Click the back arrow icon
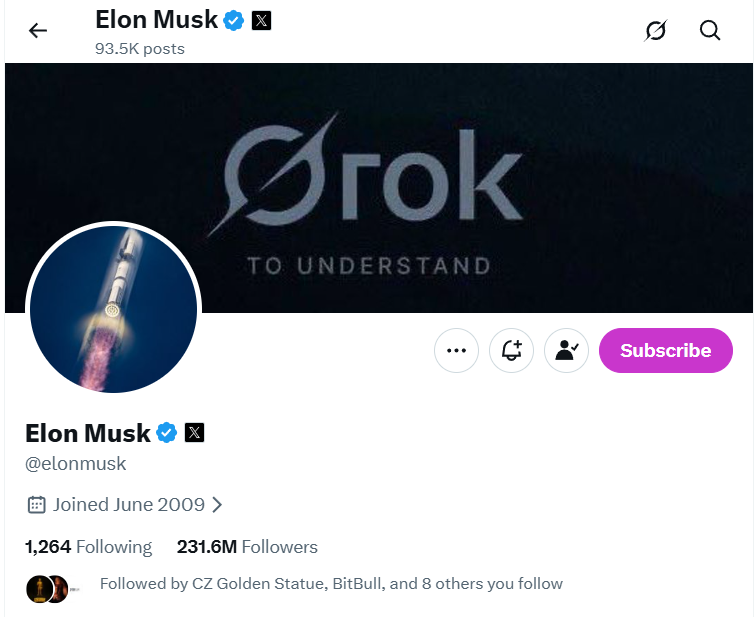Screen dimensions: 756x617 click(38, 31)
